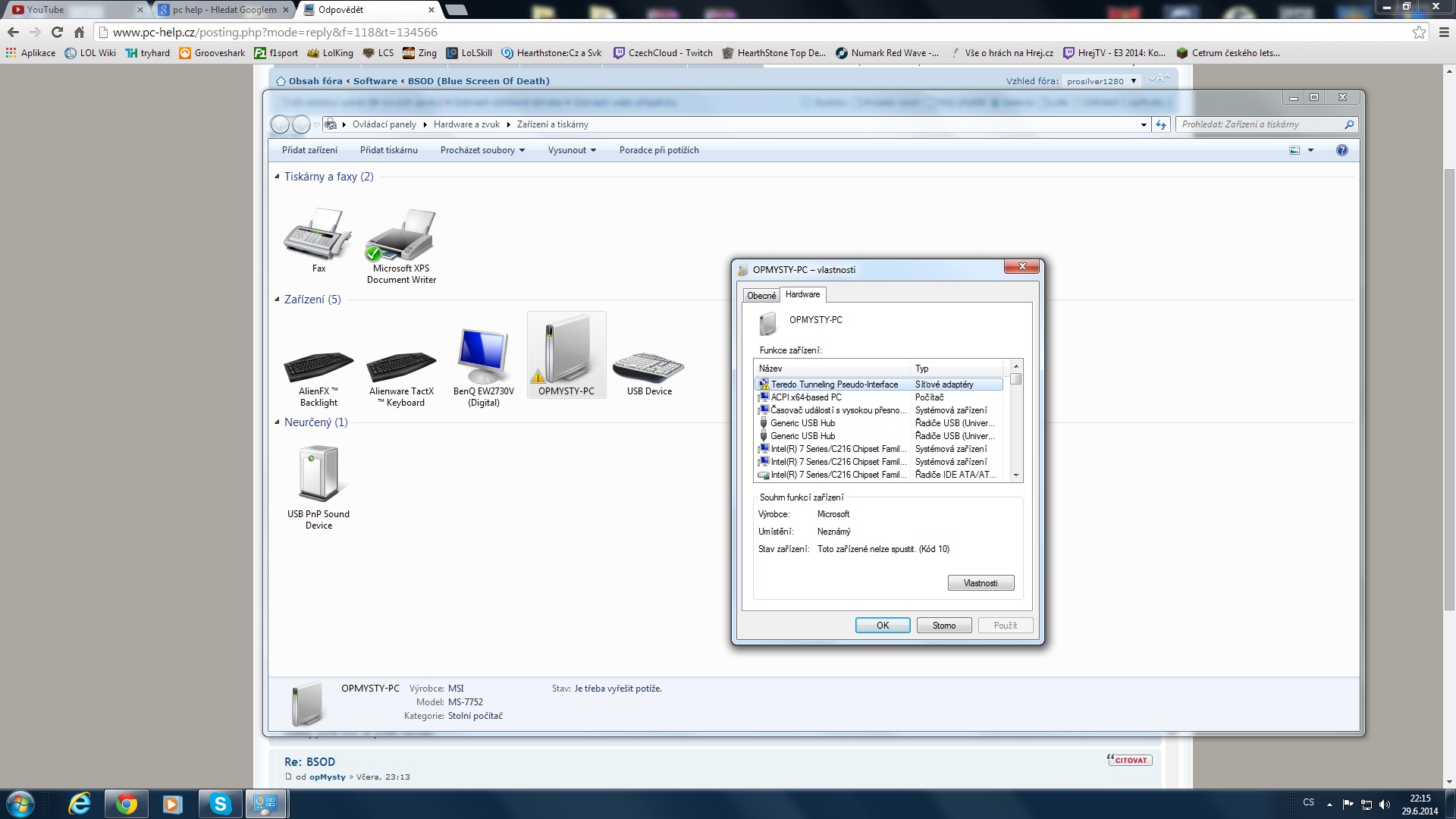Expand the Vysunout dropdown menu

(x=572, y=150)
